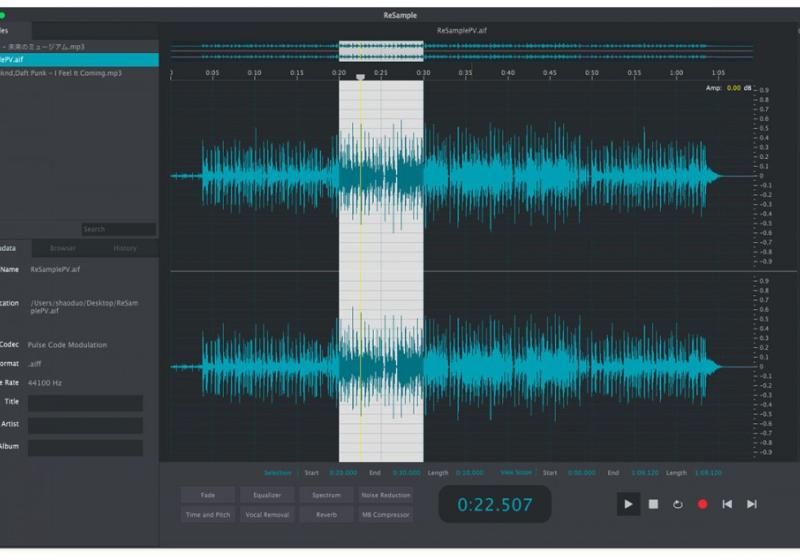The width and height of the screenshot is (800, 560).
Task: Start recording with the red button
Action: point(702,504)
